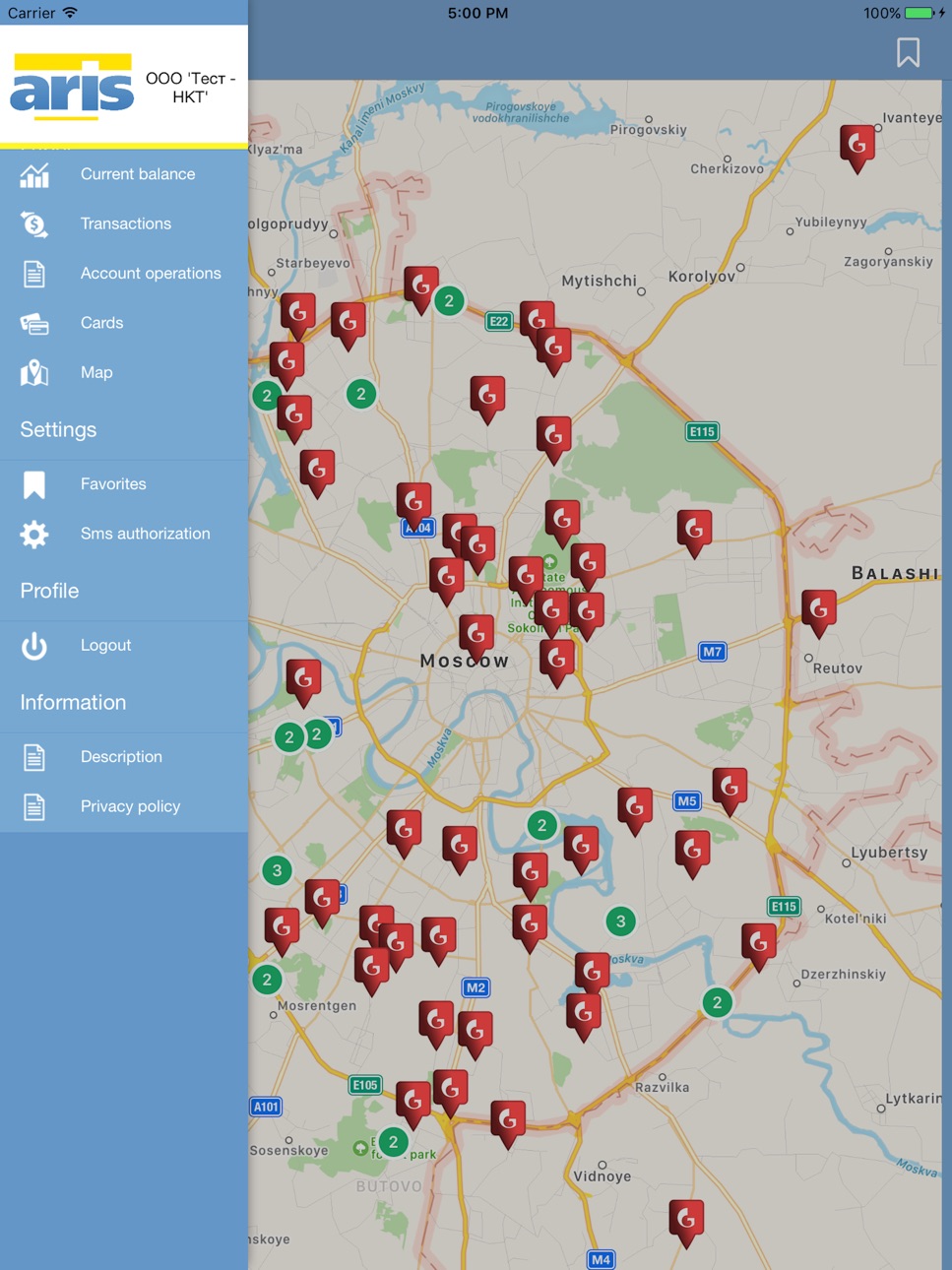Open the Privacy policy page

[124, 806]
